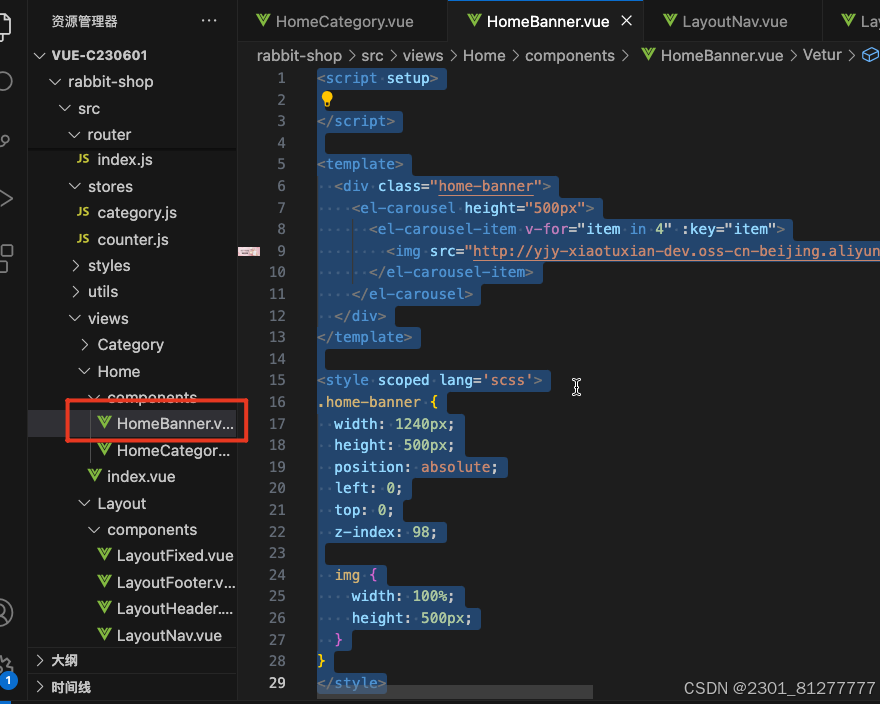Open LayoutFooter.v... in the explorer

click(176, 583)
